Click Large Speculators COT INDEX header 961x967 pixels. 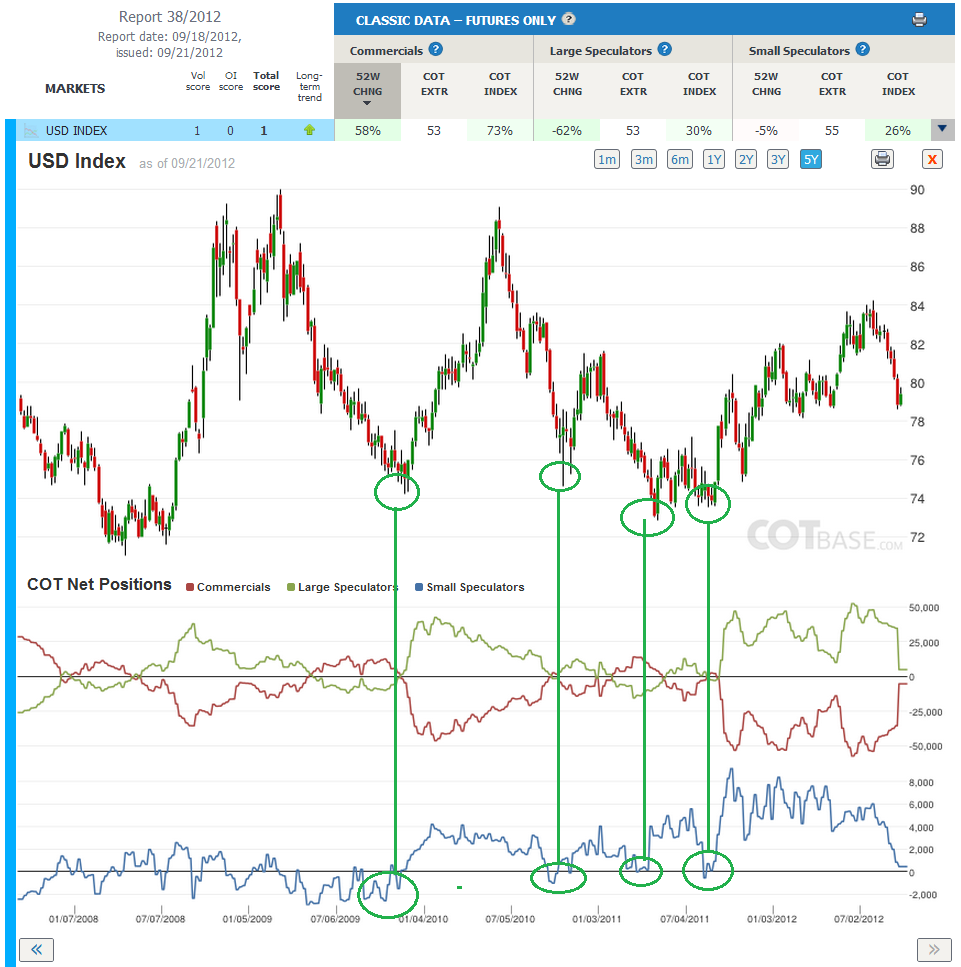point(699,84)
